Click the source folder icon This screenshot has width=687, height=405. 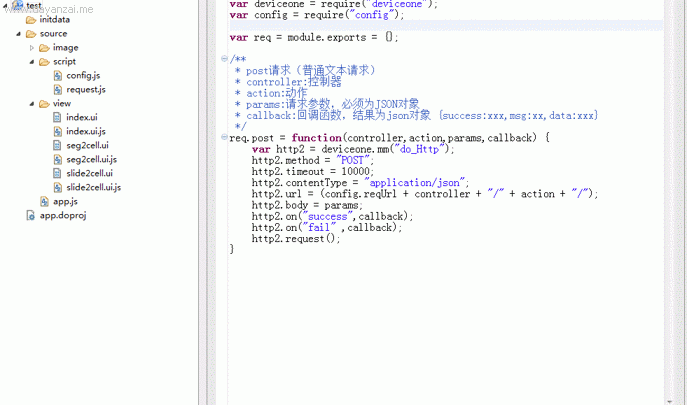[x=31, y=34]
